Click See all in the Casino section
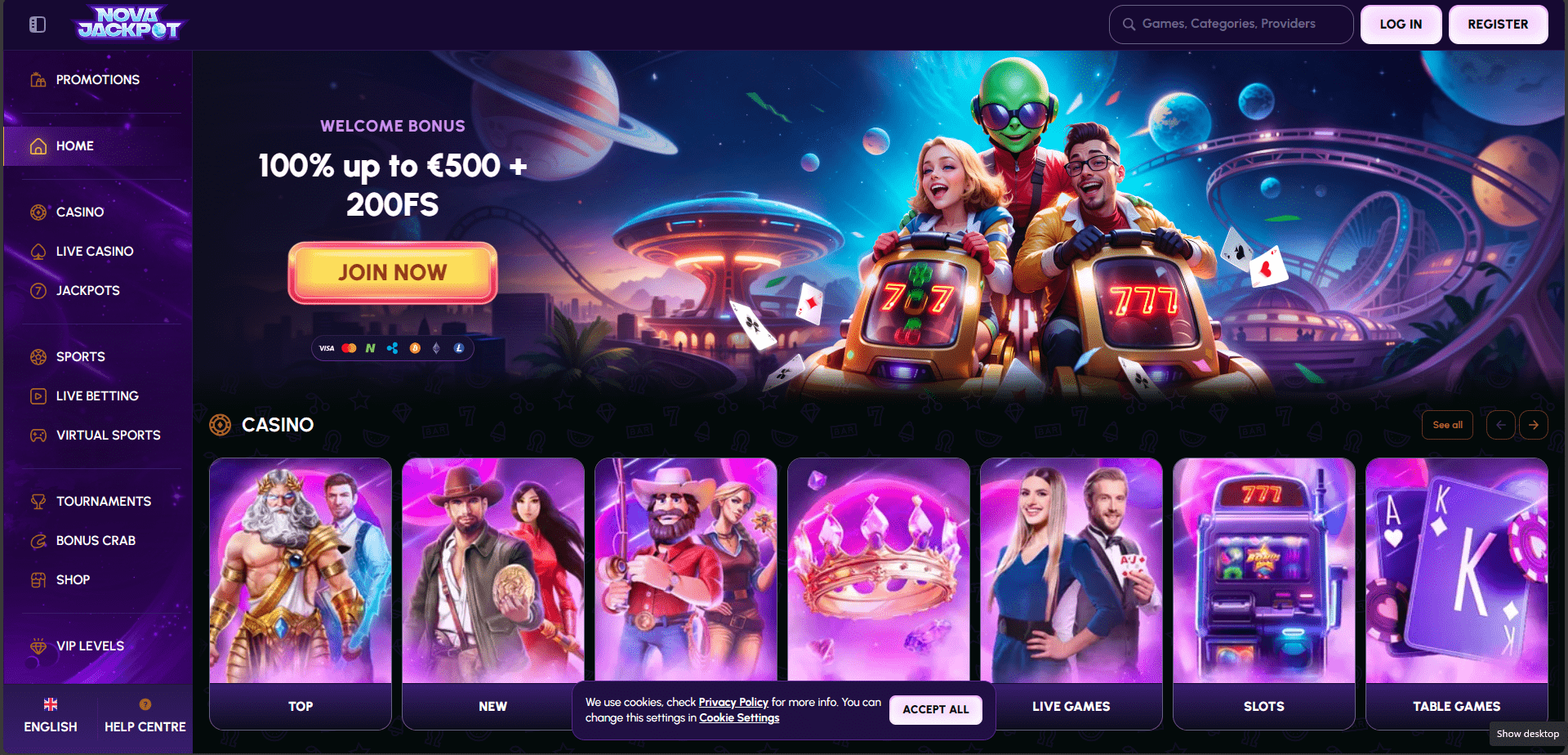Viewport: 1568px width, 755px height. (x=1447, y=425)
